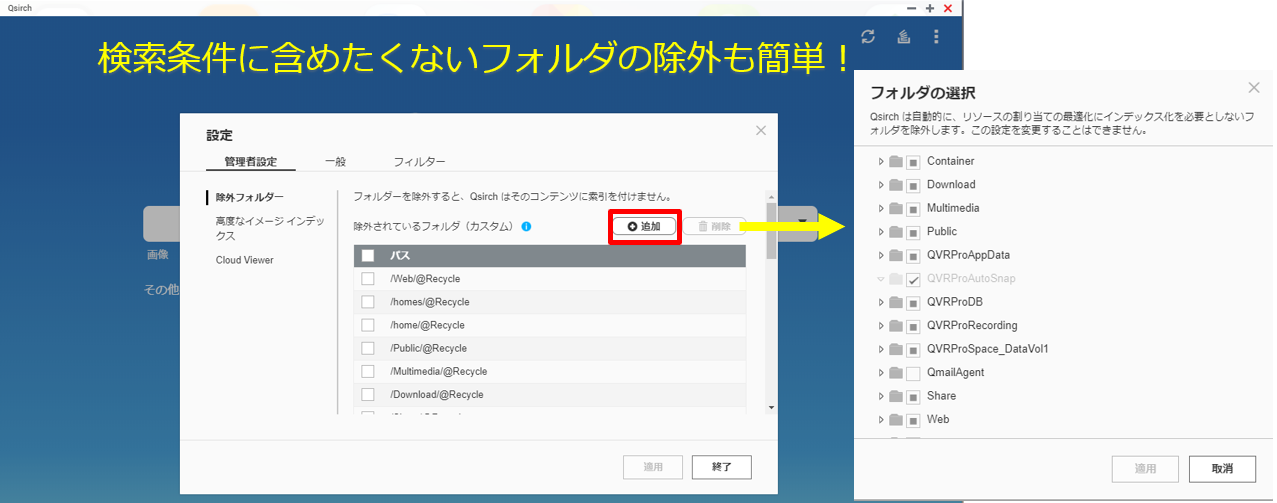The height and width of the screenshot is (503, 1277).
Task: Click the QVRProDB folder icon
Action: click(896, 302)
